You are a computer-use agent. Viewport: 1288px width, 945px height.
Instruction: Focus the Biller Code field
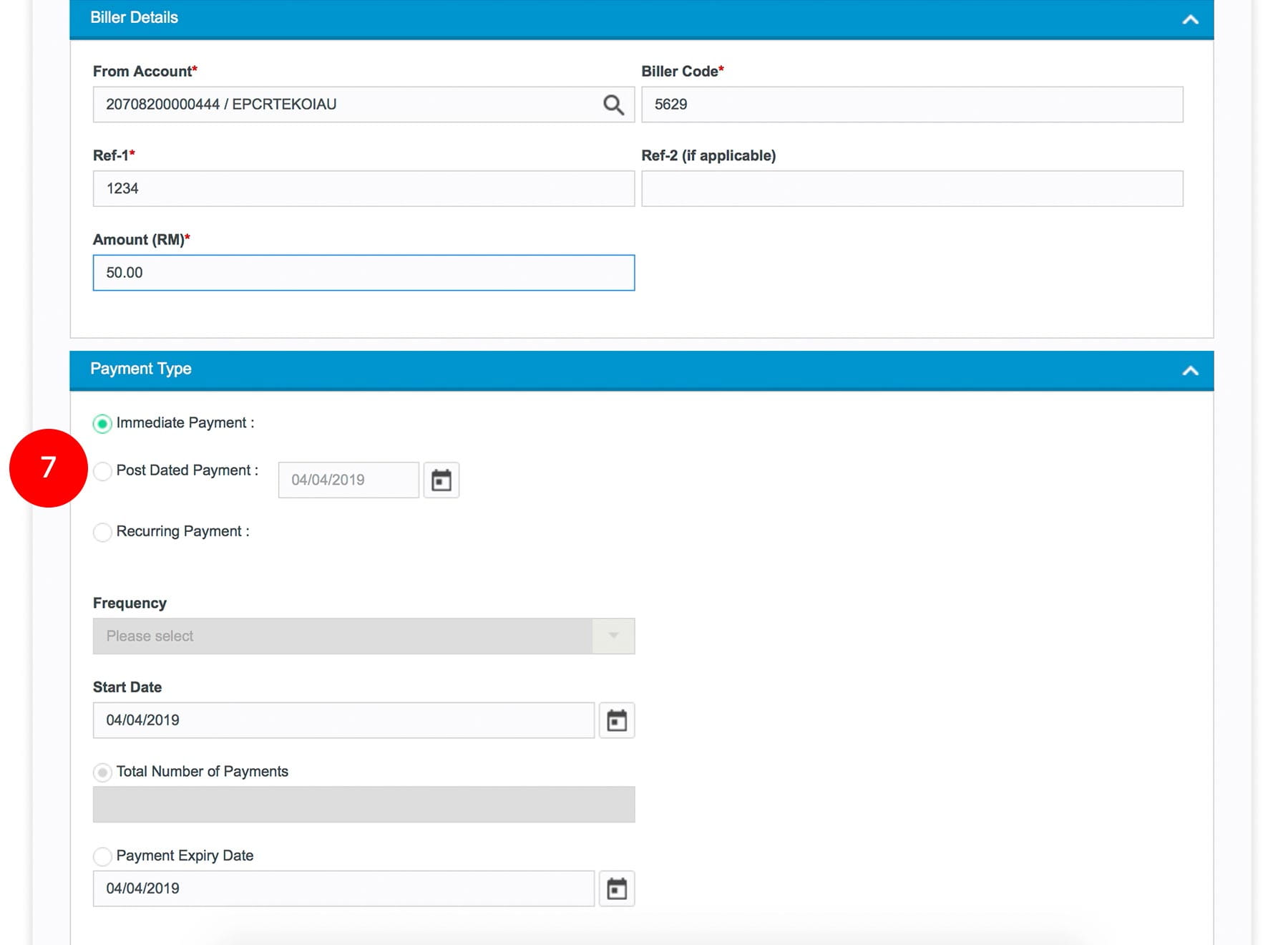[x=912, y=105]
